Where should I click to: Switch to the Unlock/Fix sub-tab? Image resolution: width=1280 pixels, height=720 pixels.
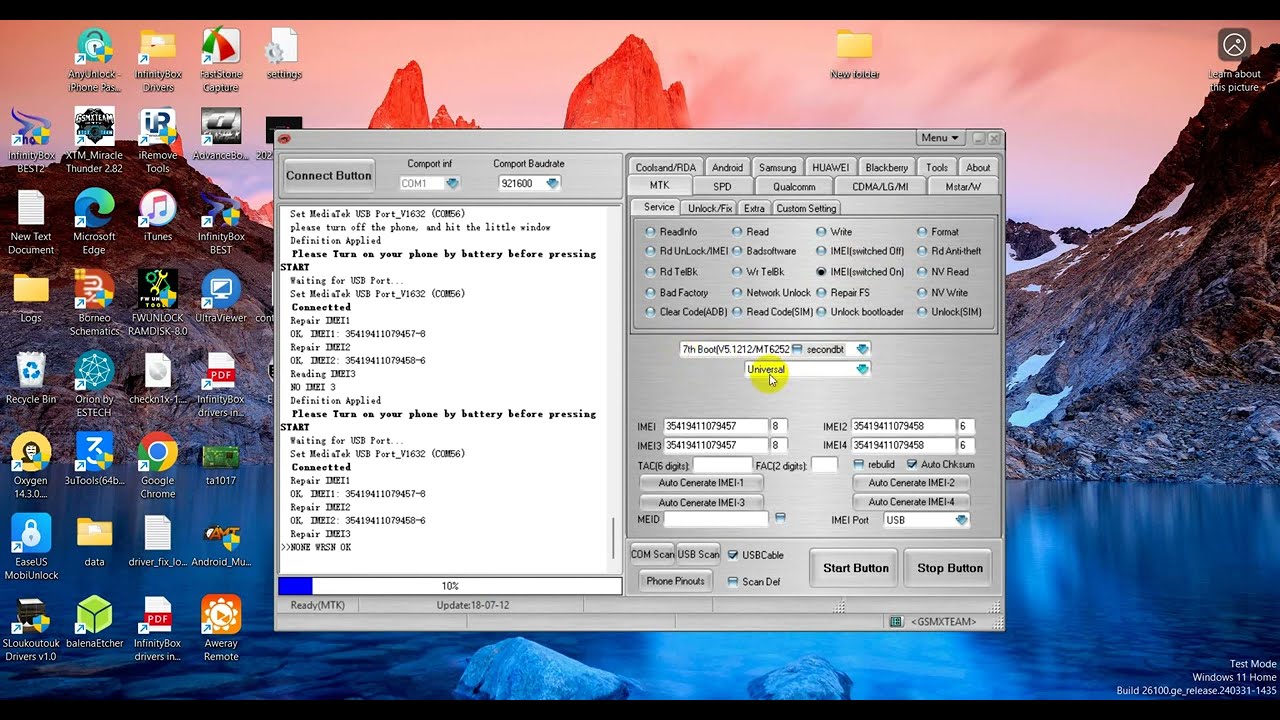[x=710, y=208]
